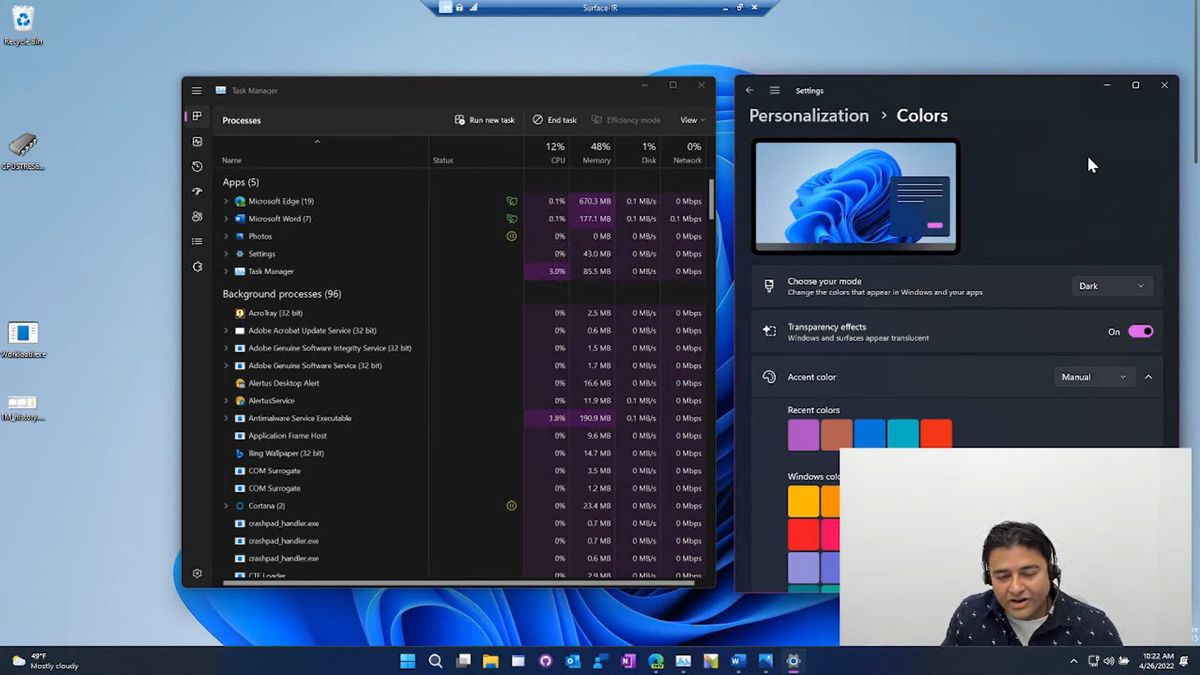
Task: Toggle off Transparency effects
Action: tap(1140, 330)
